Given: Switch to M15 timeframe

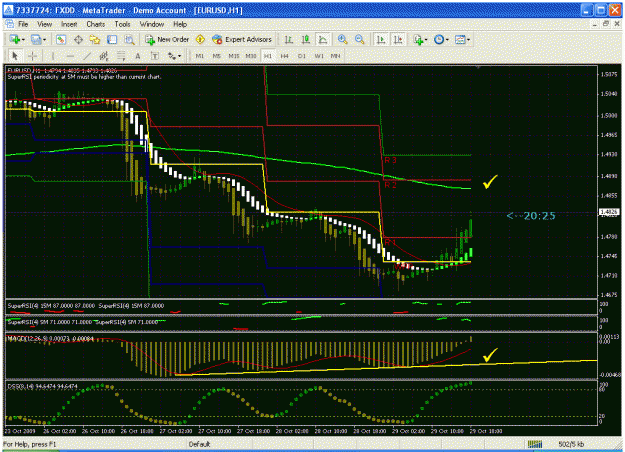Looking at the screenshot, I should coord(234,56).
